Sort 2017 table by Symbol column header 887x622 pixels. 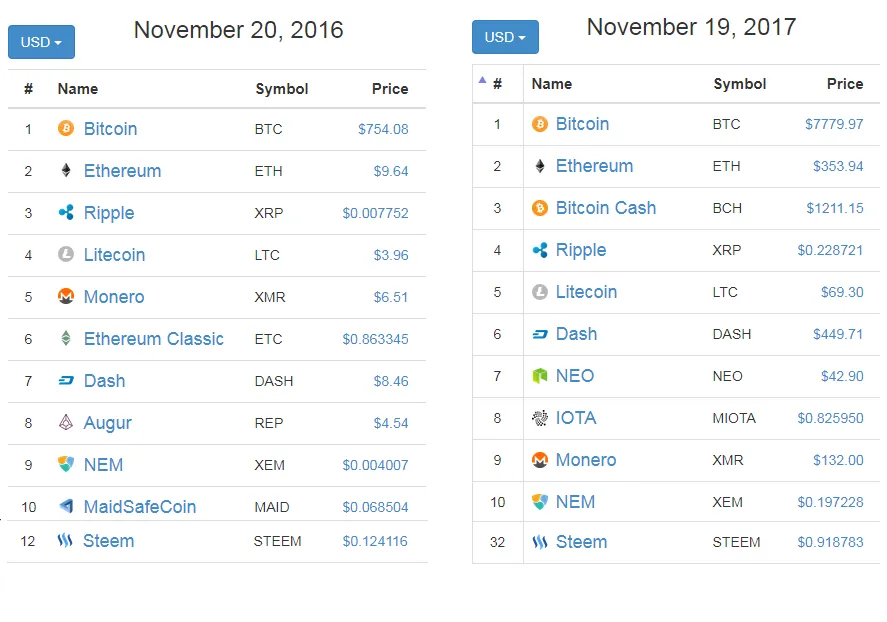point(739,84)
